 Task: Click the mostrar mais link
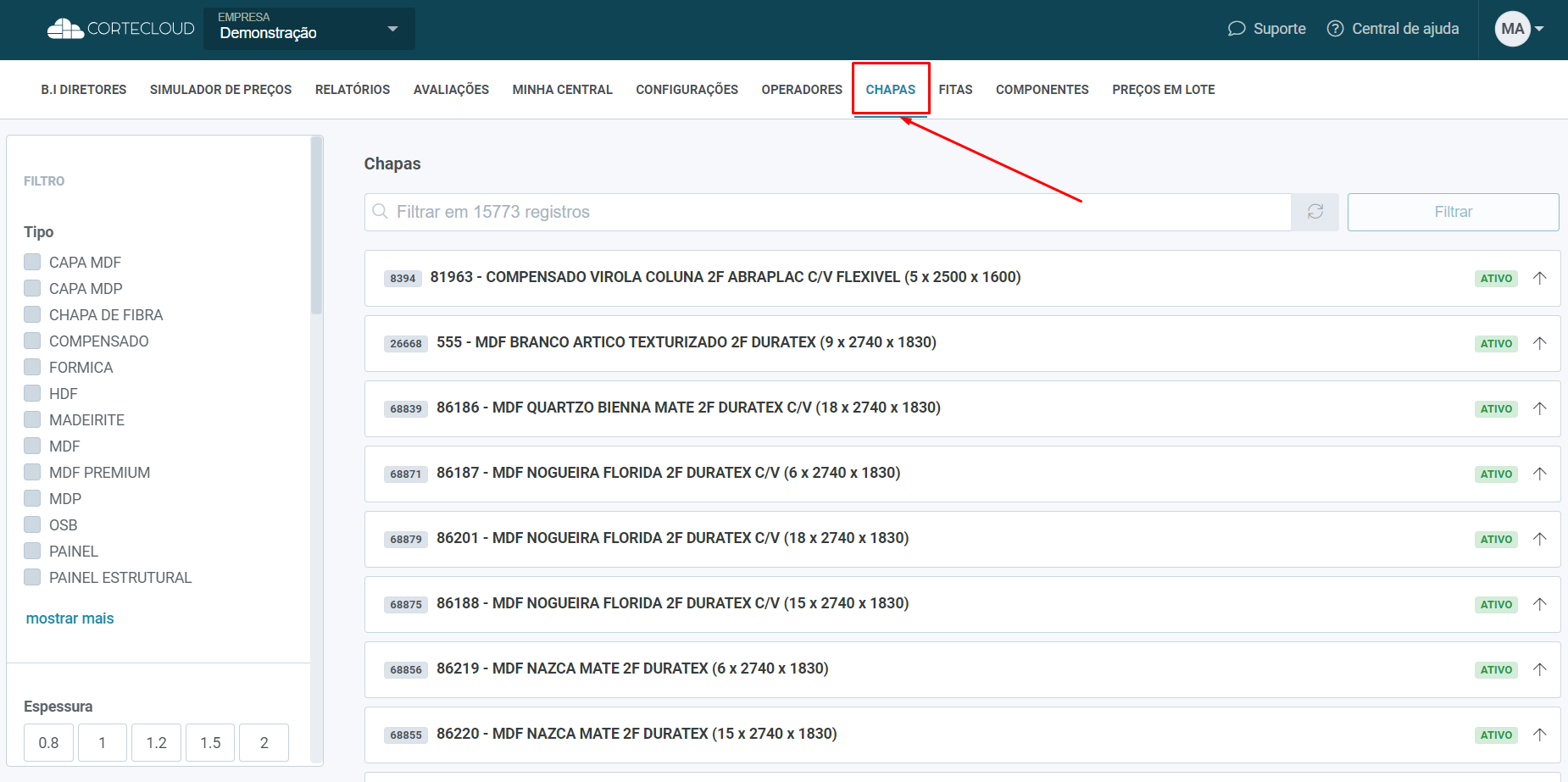[x=70, y=618]
